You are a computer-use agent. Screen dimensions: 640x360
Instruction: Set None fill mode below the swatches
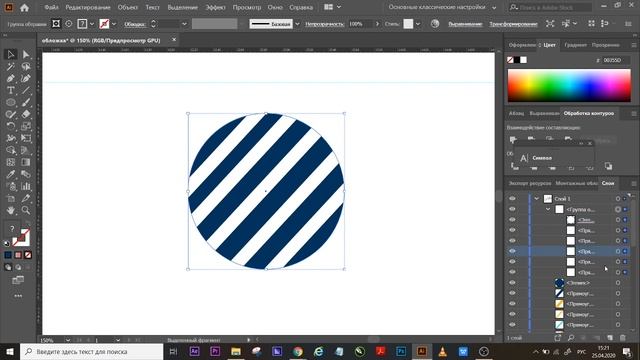(x=28, y=255)
